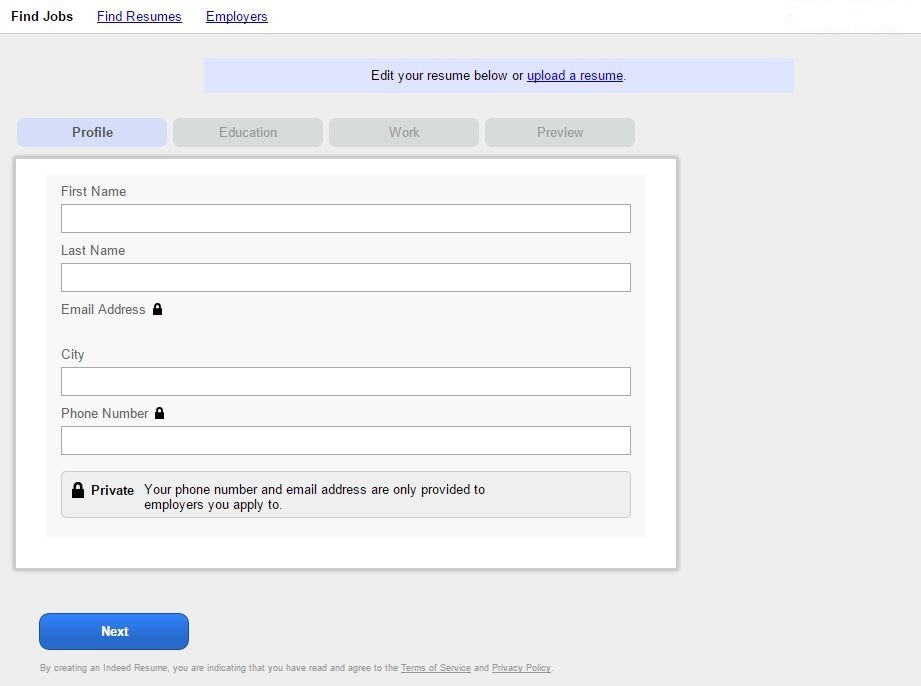Click the Private notice text
The height and width of the screenshot is (686, 921).
click(x=314, y=497)
